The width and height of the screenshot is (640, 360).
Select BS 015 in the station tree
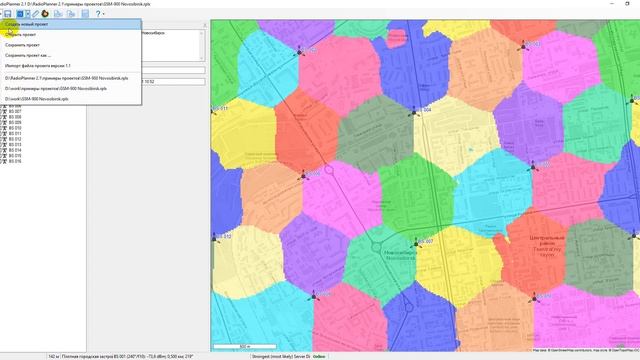(15, 156)
